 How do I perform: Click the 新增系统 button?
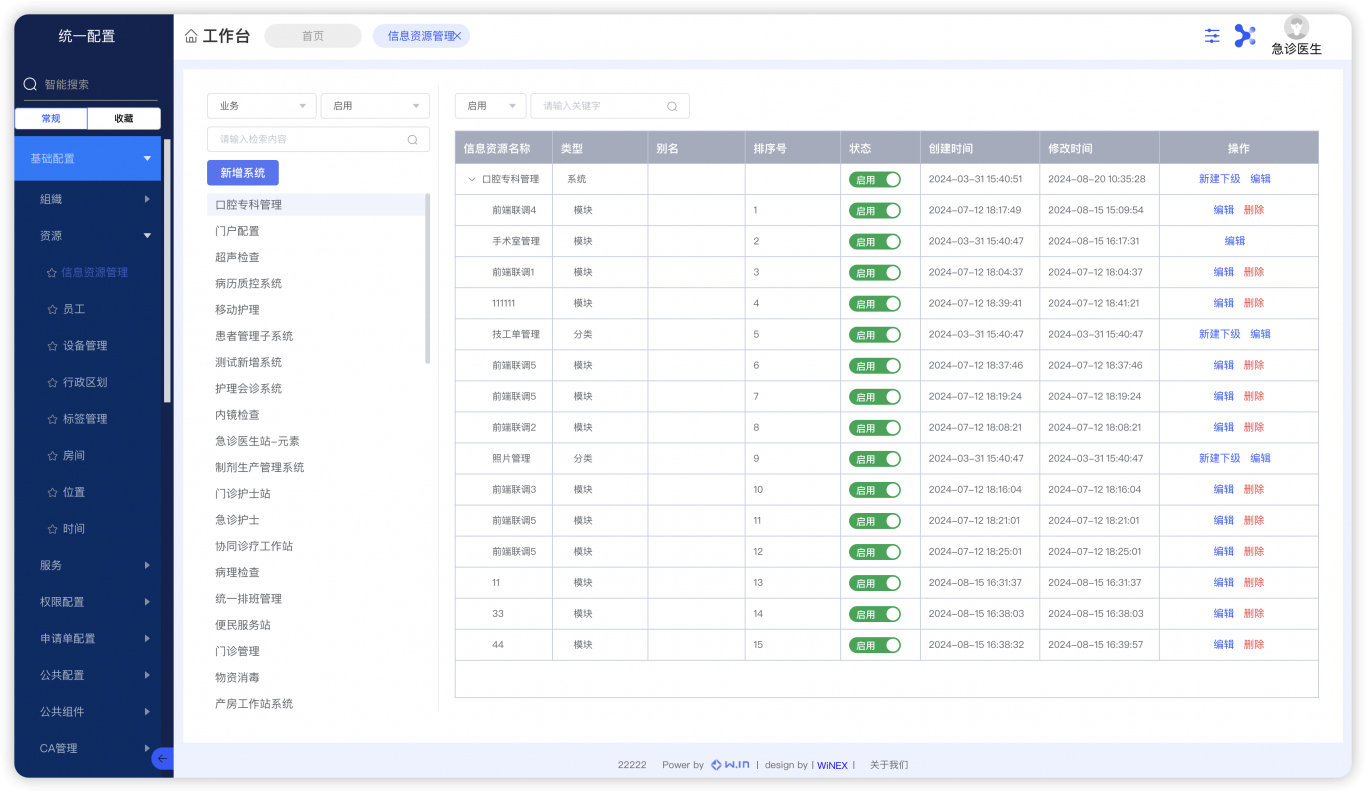click(243, 173)
